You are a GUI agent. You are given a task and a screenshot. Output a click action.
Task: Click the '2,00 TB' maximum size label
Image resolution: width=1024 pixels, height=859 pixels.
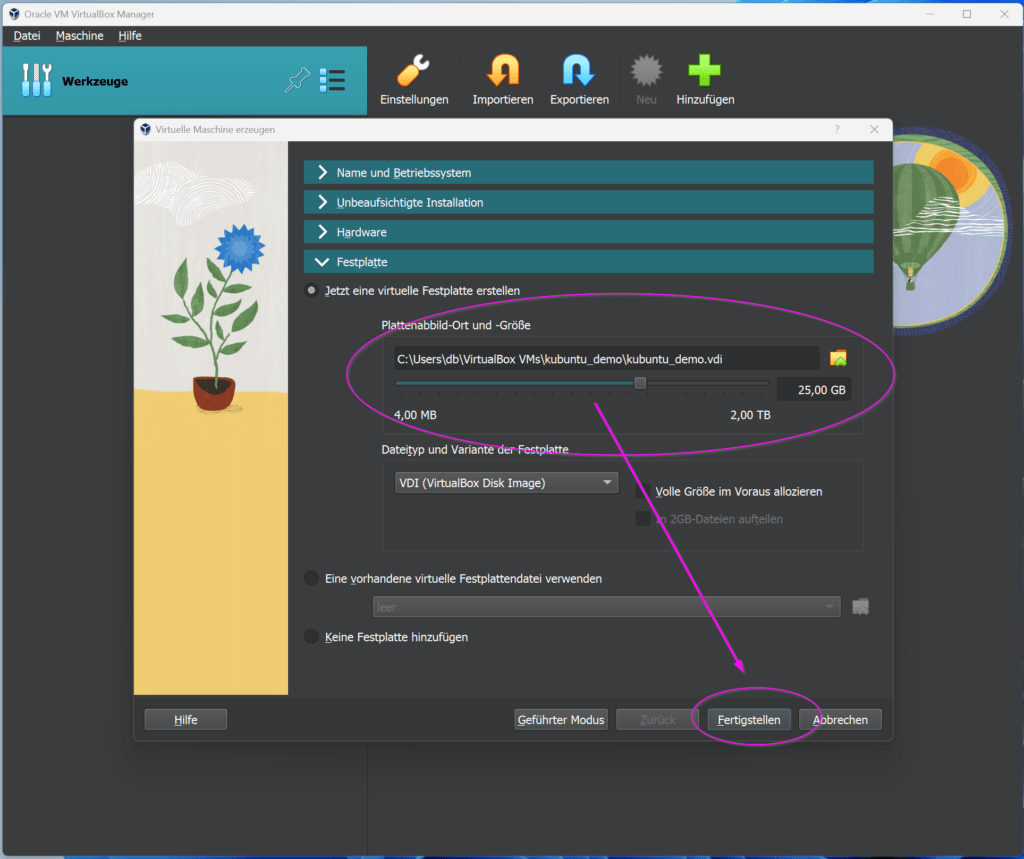click(750, 415)
